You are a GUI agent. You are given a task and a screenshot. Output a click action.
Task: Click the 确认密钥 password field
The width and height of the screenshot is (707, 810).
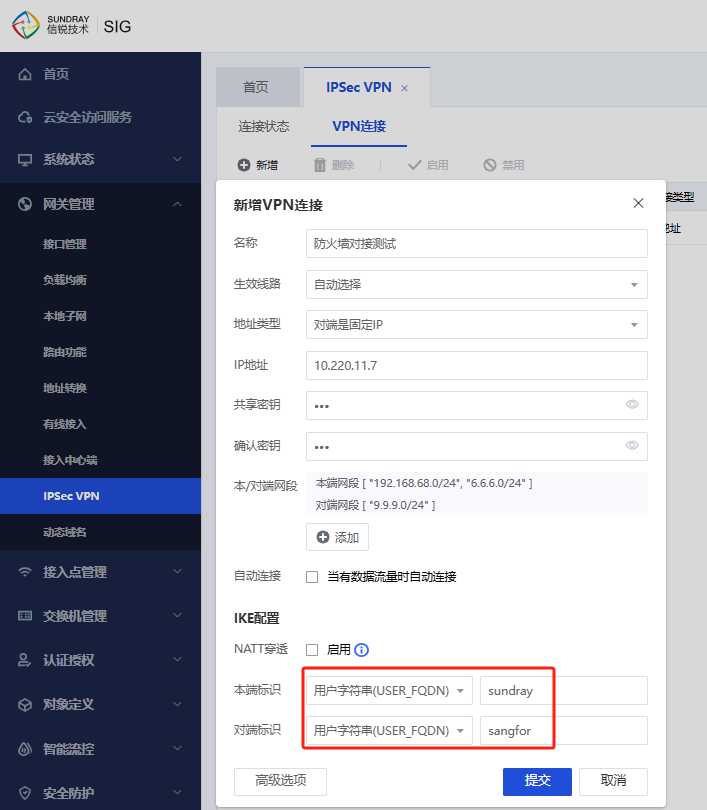point(477,446)
